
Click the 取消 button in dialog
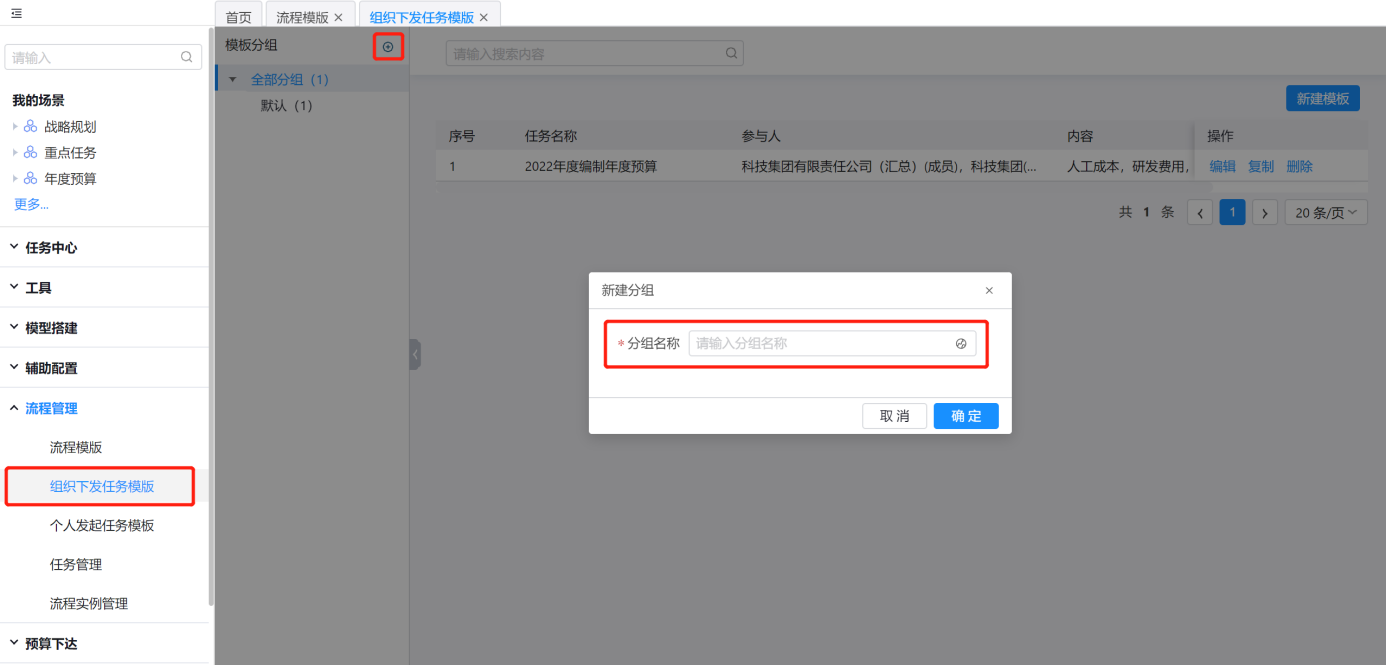(x=894, y=416)
